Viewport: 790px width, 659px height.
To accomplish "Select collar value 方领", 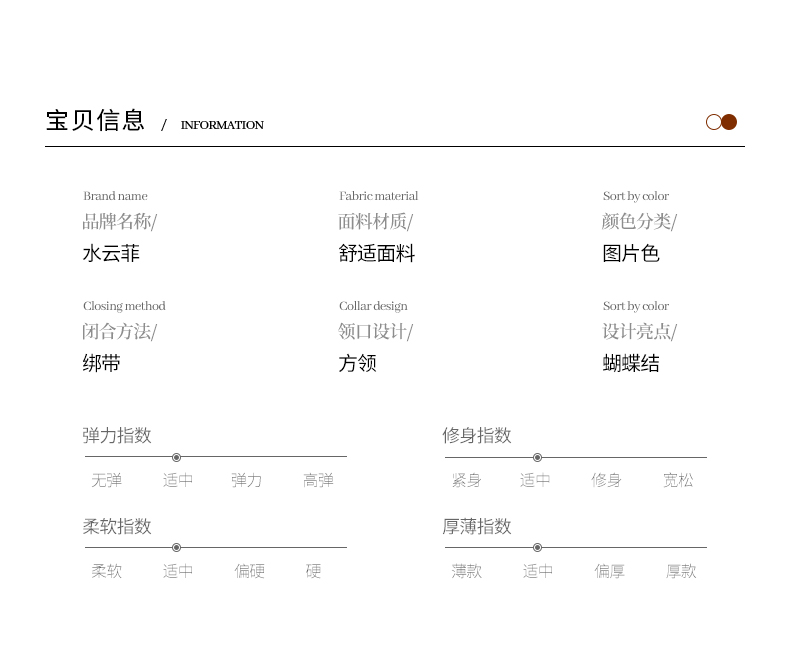I will pos(357,363).
